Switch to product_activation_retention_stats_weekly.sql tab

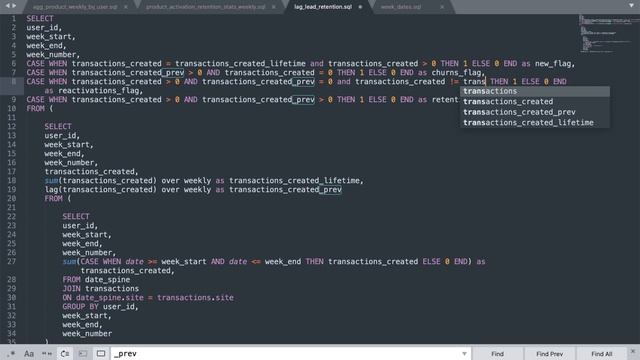tap(206, 7)
